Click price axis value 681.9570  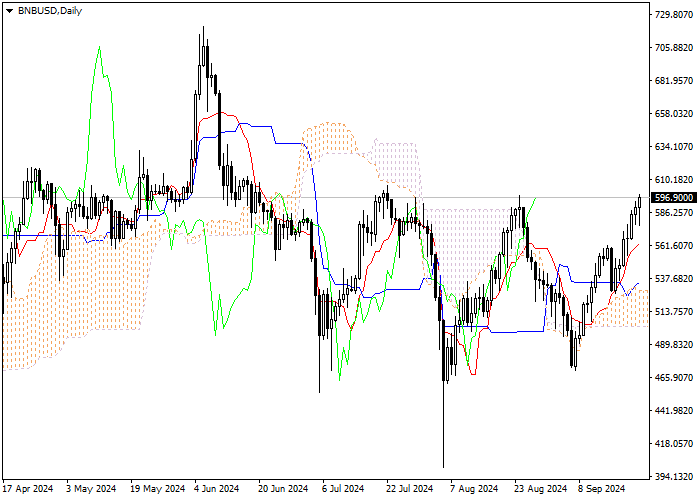674,81
